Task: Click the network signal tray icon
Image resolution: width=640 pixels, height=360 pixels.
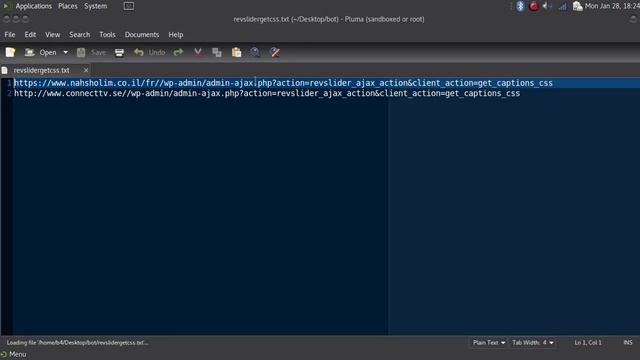Action: click(x=562, y=6)
